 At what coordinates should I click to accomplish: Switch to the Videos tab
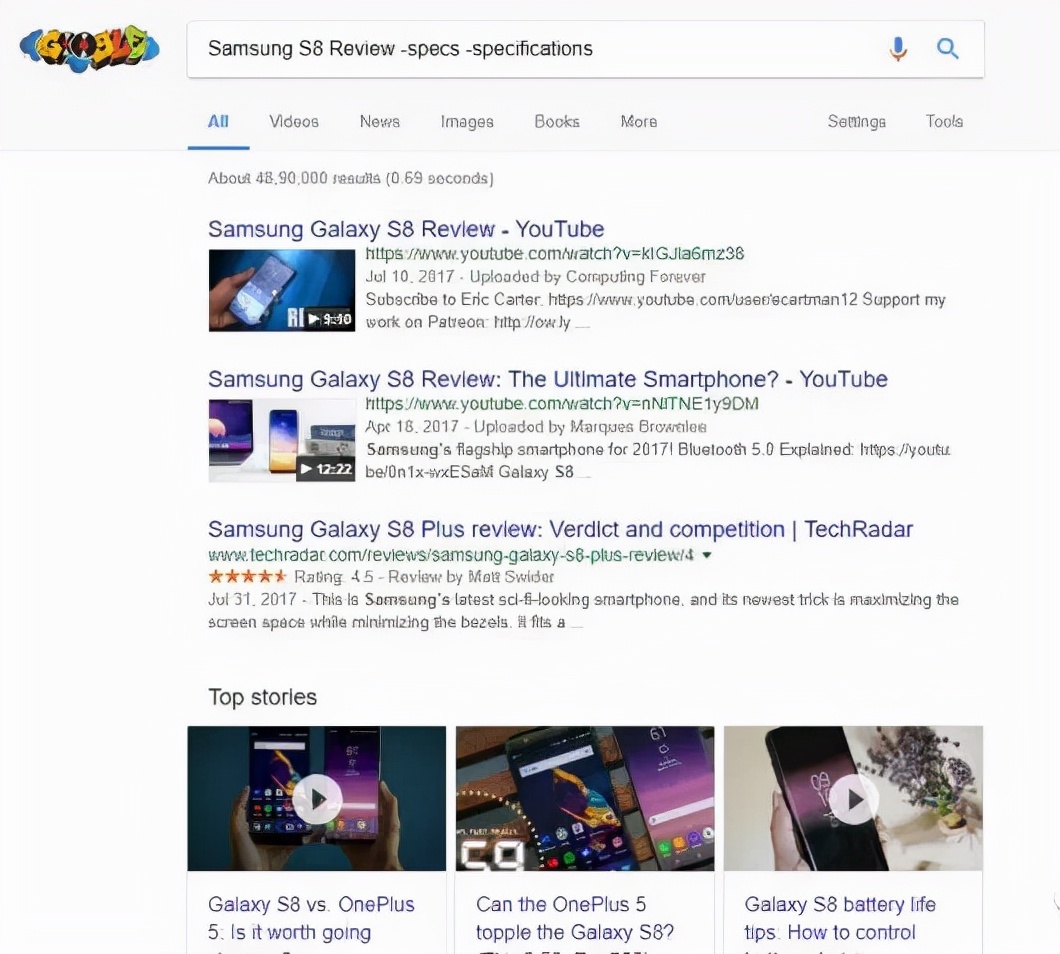(294, 122)
